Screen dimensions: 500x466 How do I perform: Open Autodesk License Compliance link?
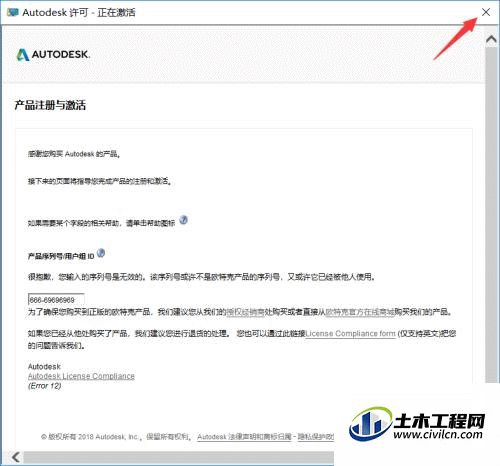[x=81, y=376]
